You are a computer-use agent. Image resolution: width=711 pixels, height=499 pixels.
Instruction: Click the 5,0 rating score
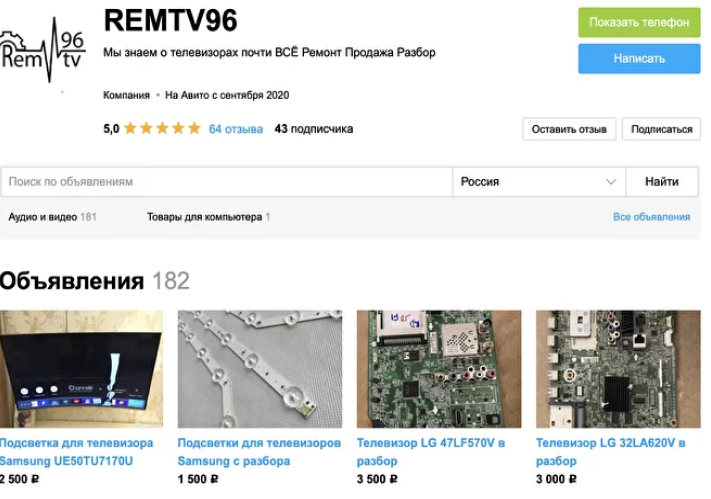111,129
